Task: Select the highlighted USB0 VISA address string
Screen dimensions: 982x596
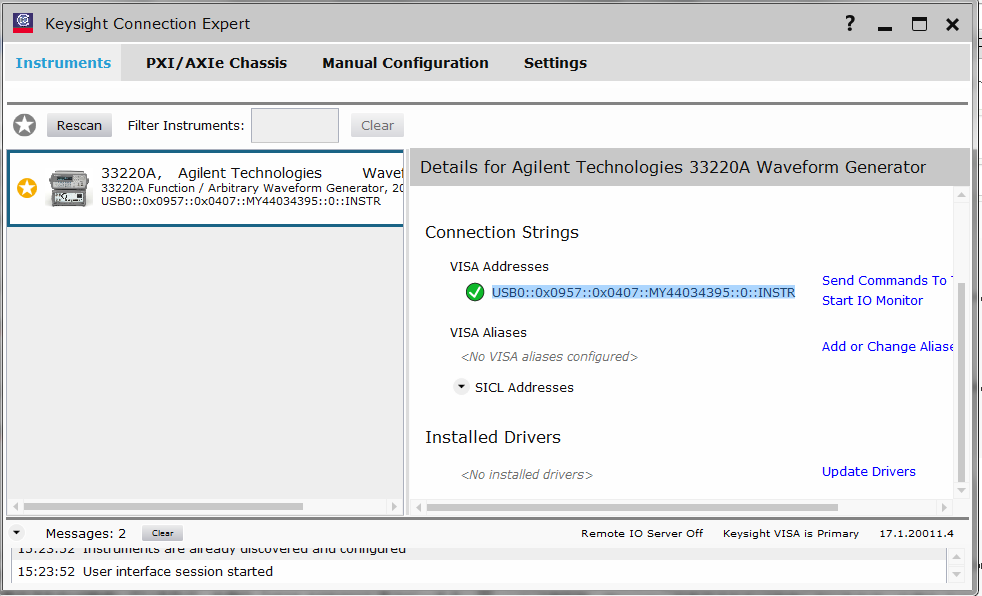Action: click(x=642, y=291)
